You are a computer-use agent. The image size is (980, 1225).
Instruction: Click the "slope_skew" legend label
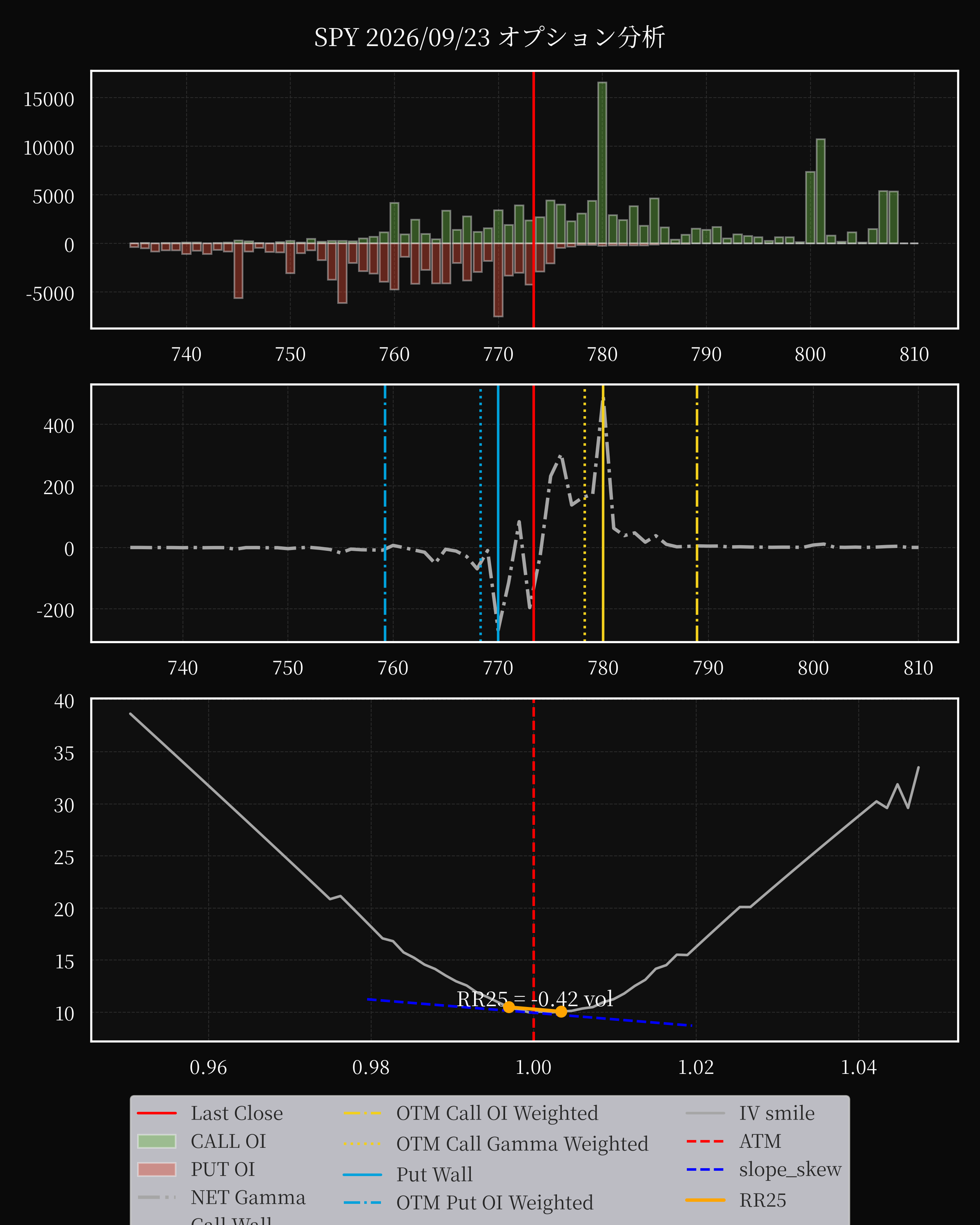(790, 1169)
